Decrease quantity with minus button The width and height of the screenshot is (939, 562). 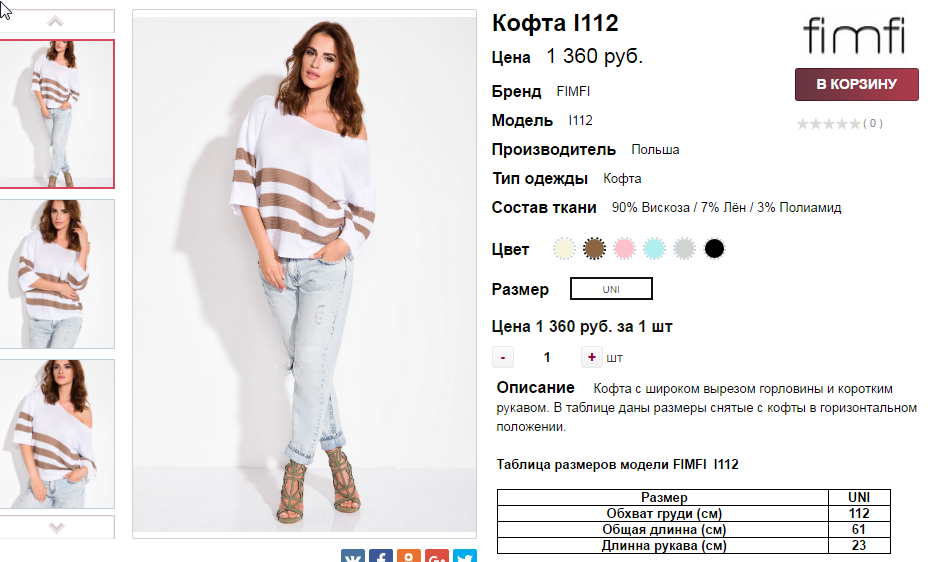click(x=502, y=357)
